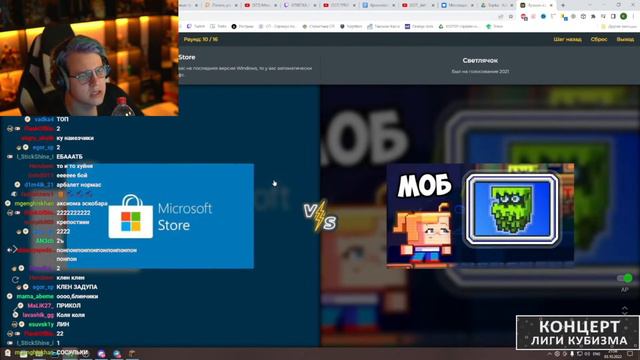Open the green Chrome profile avatar
Image resolution: width=640 pixels, height=360 pixels.
coord(623,16)
